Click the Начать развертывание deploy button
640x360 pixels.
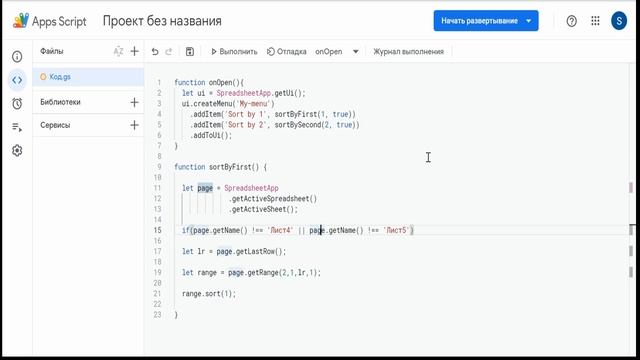[486, 21]
